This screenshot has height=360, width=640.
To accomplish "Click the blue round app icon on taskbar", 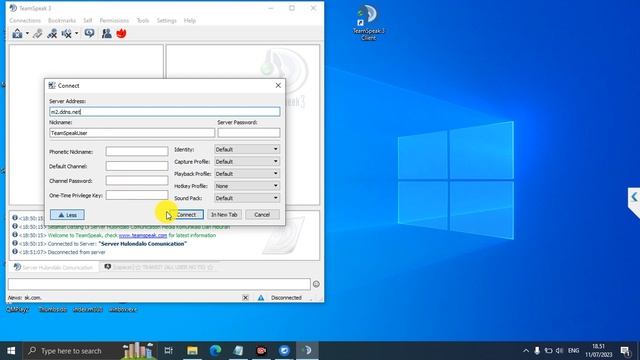I will point(284,351).
